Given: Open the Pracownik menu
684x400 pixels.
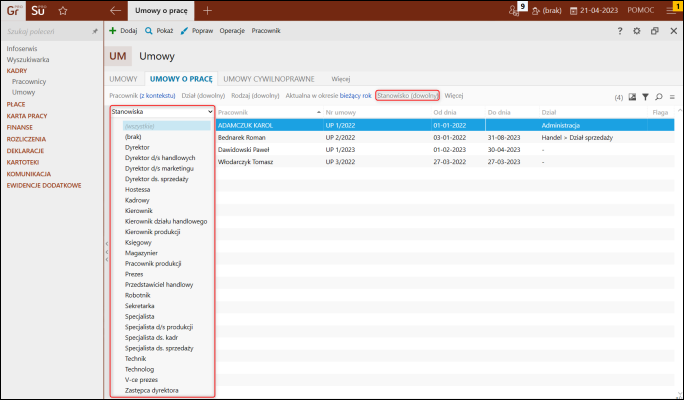Looking at the screenshot, I should 266,31.
